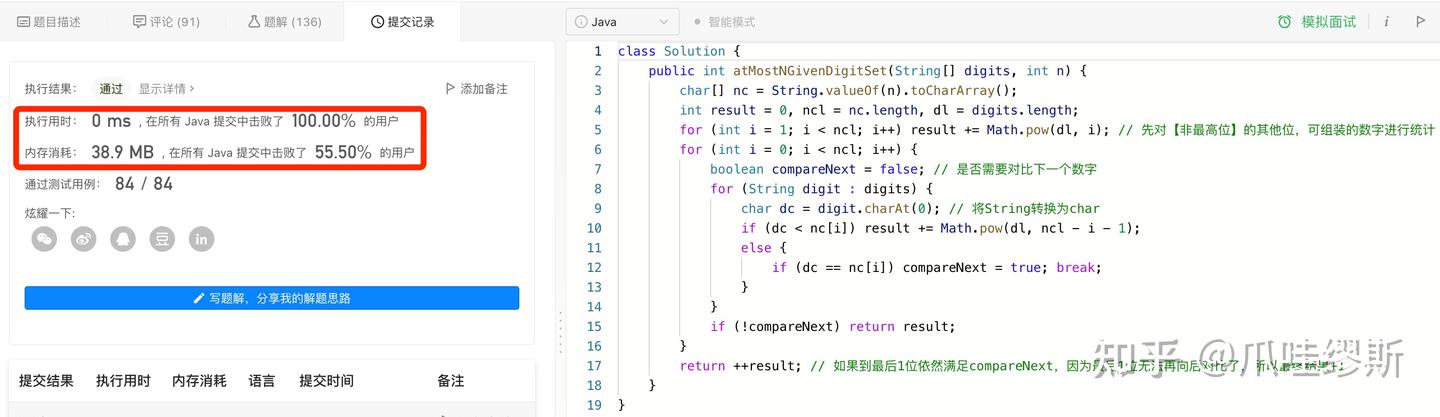The width and height of the screenshot is (1440, 417).
Task: Click the 84 / 84 test cases value
Action: [144, 184]
